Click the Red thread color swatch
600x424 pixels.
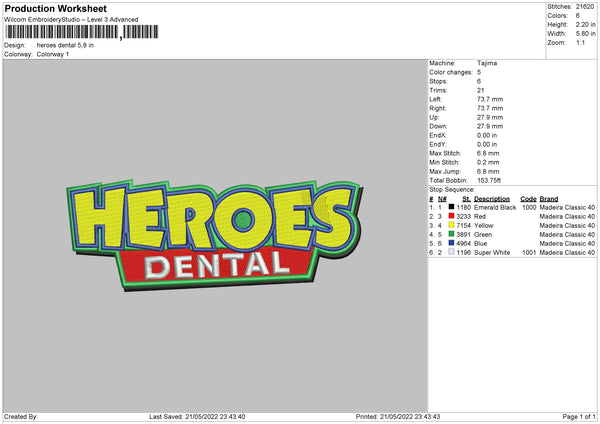point(452,216)
